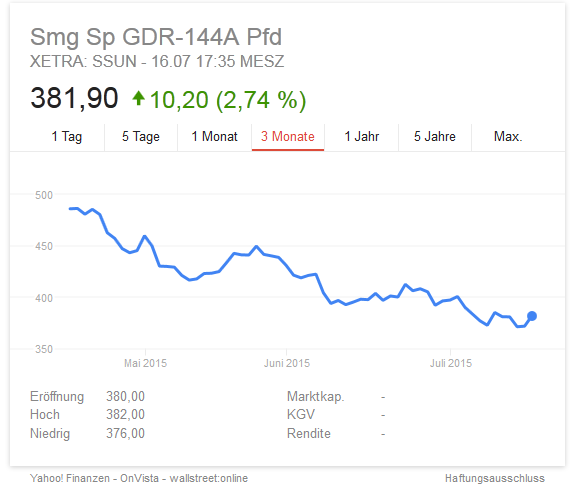Click the Eröffnung value 380,00
The image size is (572, 490).
point(125,396)
